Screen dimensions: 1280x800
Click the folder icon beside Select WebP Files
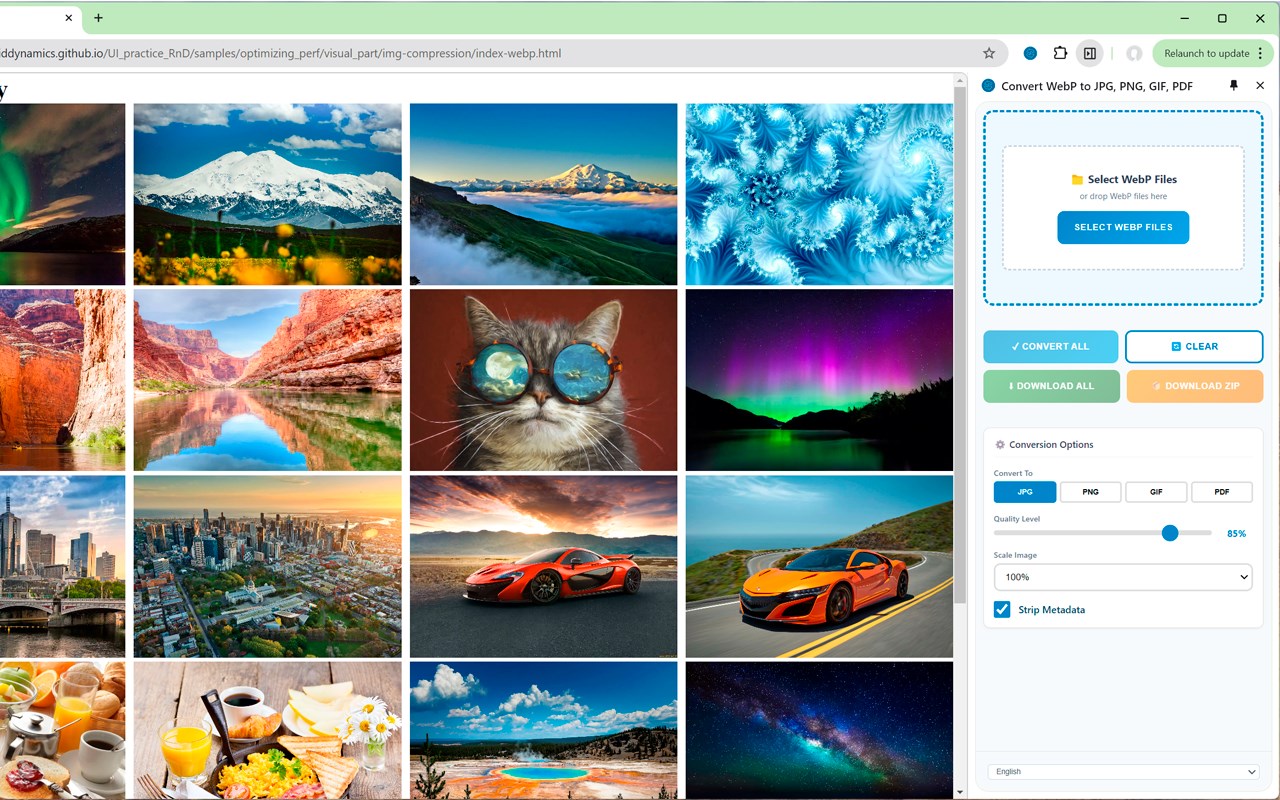[1077, 180]
